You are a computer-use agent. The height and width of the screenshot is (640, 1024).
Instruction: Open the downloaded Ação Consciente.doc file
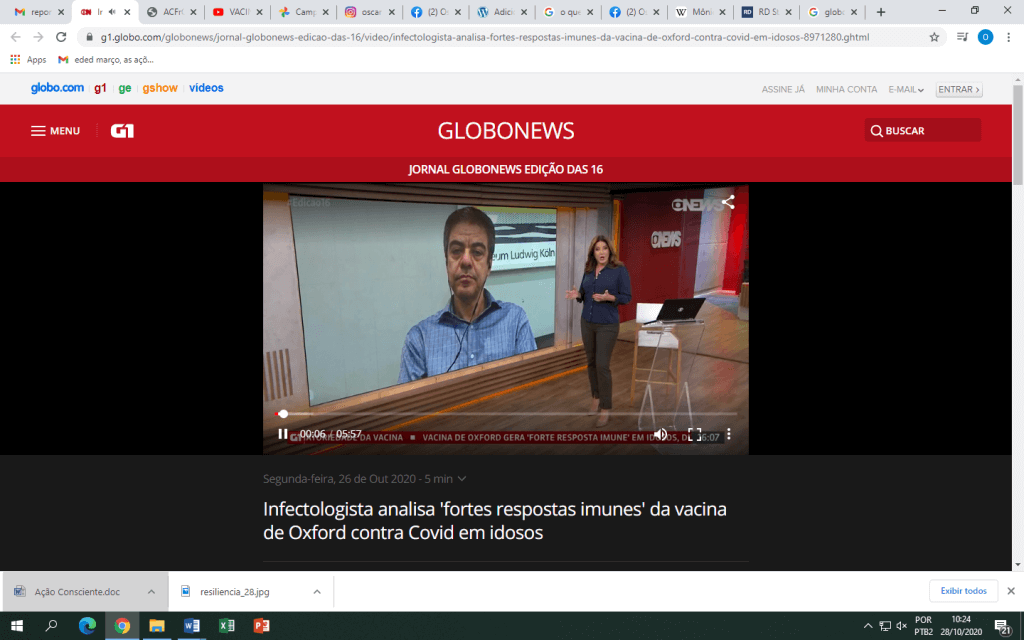tap(77, 592)
